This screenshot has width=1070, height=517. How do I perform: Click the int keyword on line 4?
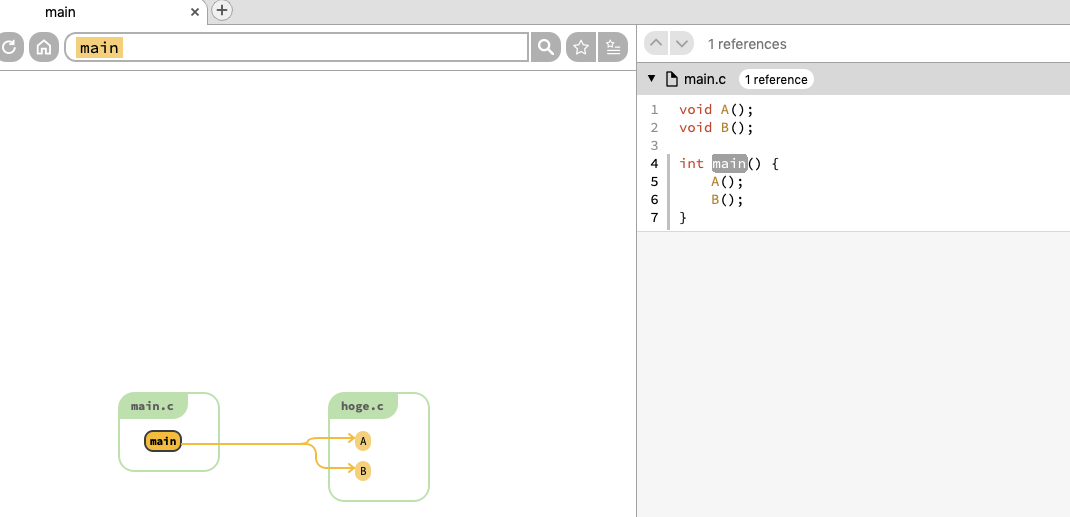691,164
